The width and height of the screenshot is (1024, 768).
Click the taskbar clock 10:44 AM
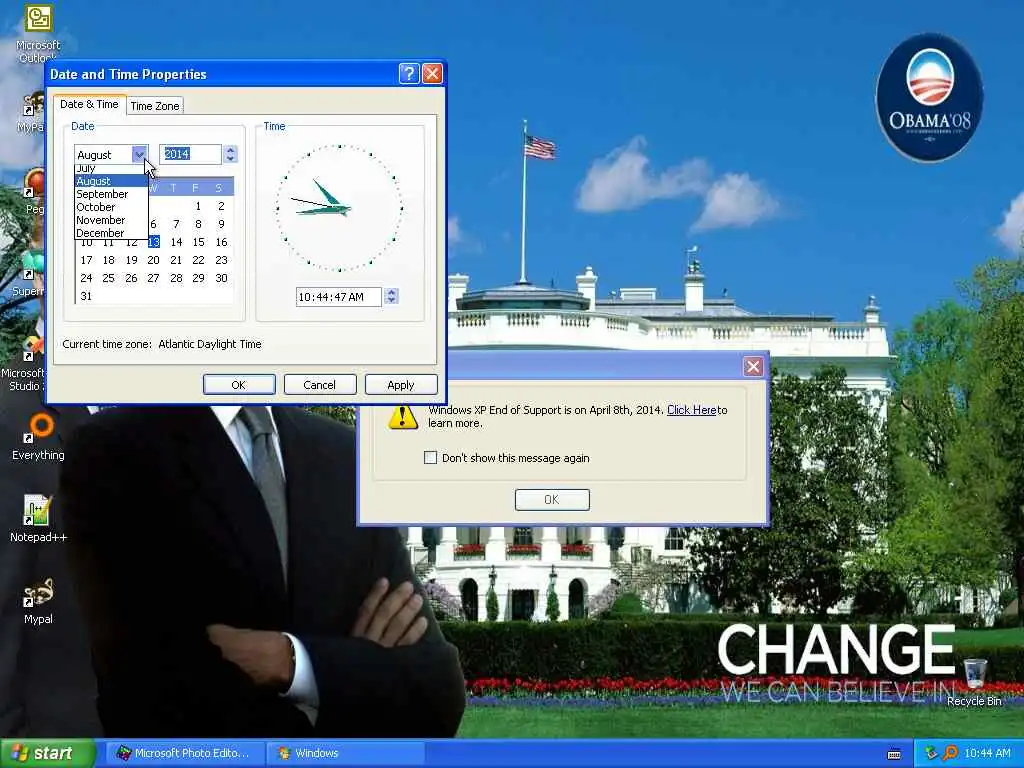[x=987, y=754]
